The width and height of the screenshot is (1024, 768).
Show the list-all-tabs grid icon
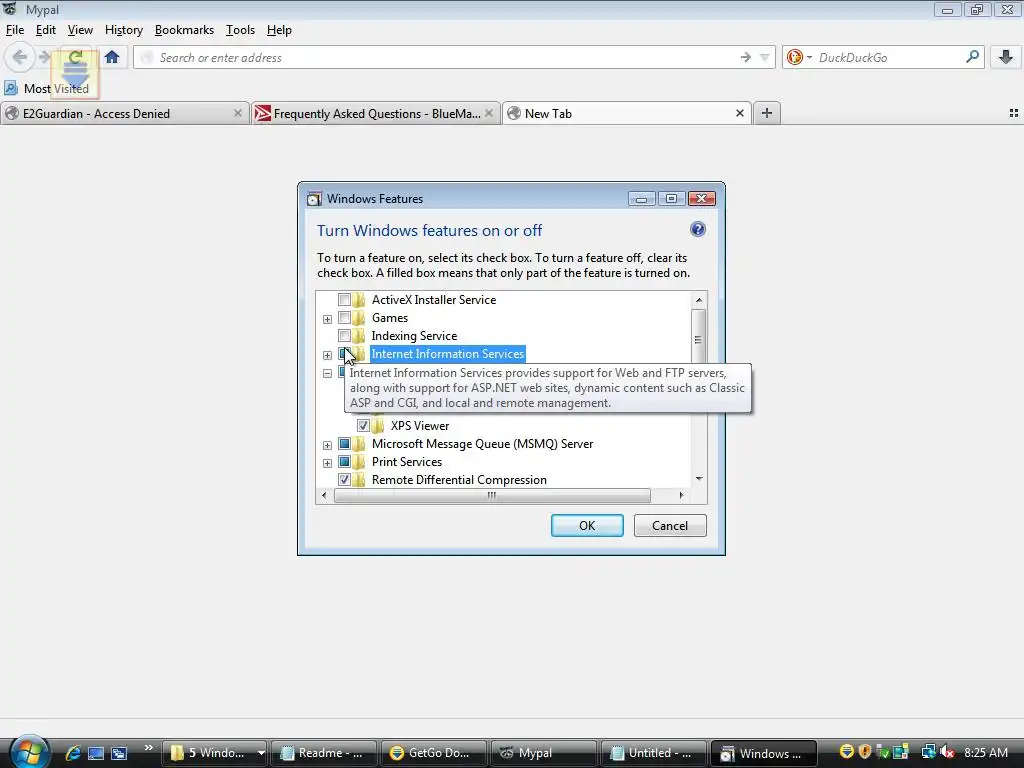[x=1014, y=113]
